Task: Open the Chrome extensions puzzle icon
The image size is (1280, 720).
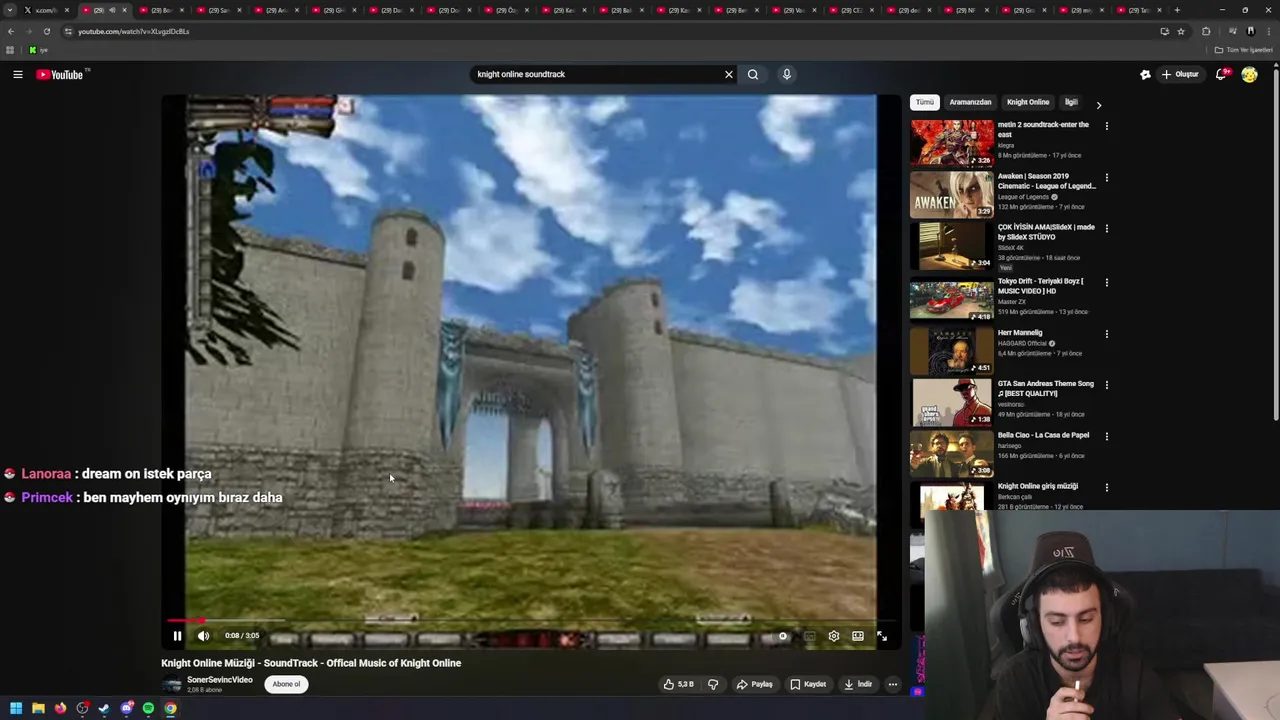Action: [x=1205, y=31]
